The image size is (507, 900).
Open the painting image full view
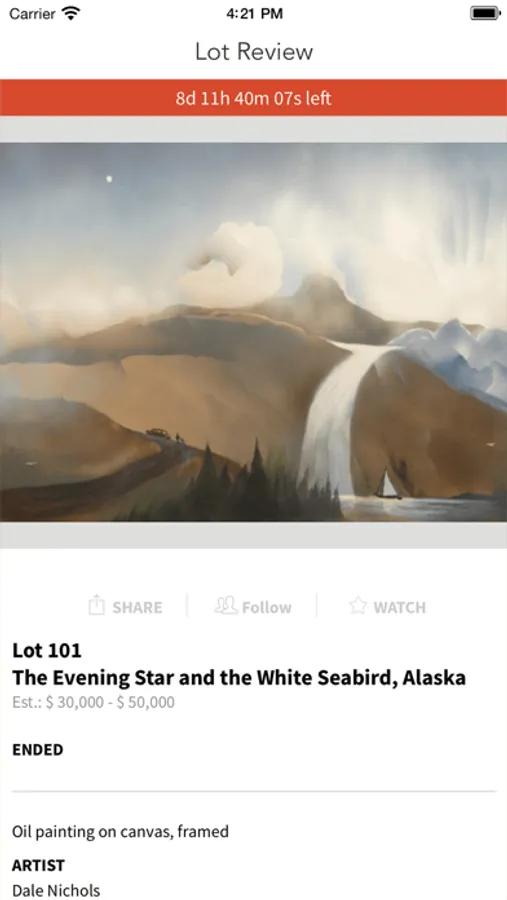253,332
